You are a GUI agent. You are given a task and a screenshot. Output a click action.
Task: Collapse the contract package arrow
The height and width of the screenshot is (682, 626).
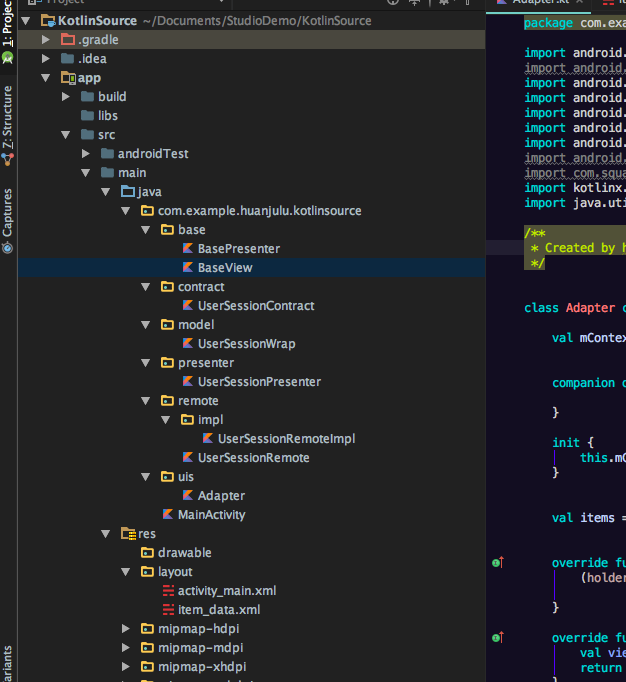[x=145, y=287]
